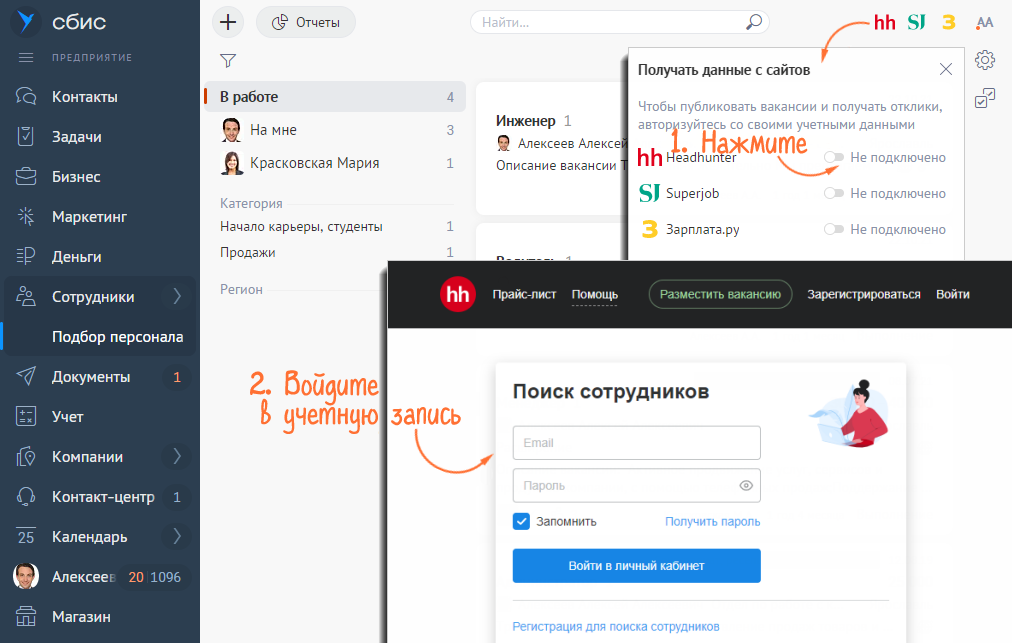Click the search magnifier icon
The width and height of the screenshot is (1012, 643).
tap(753, 22)
